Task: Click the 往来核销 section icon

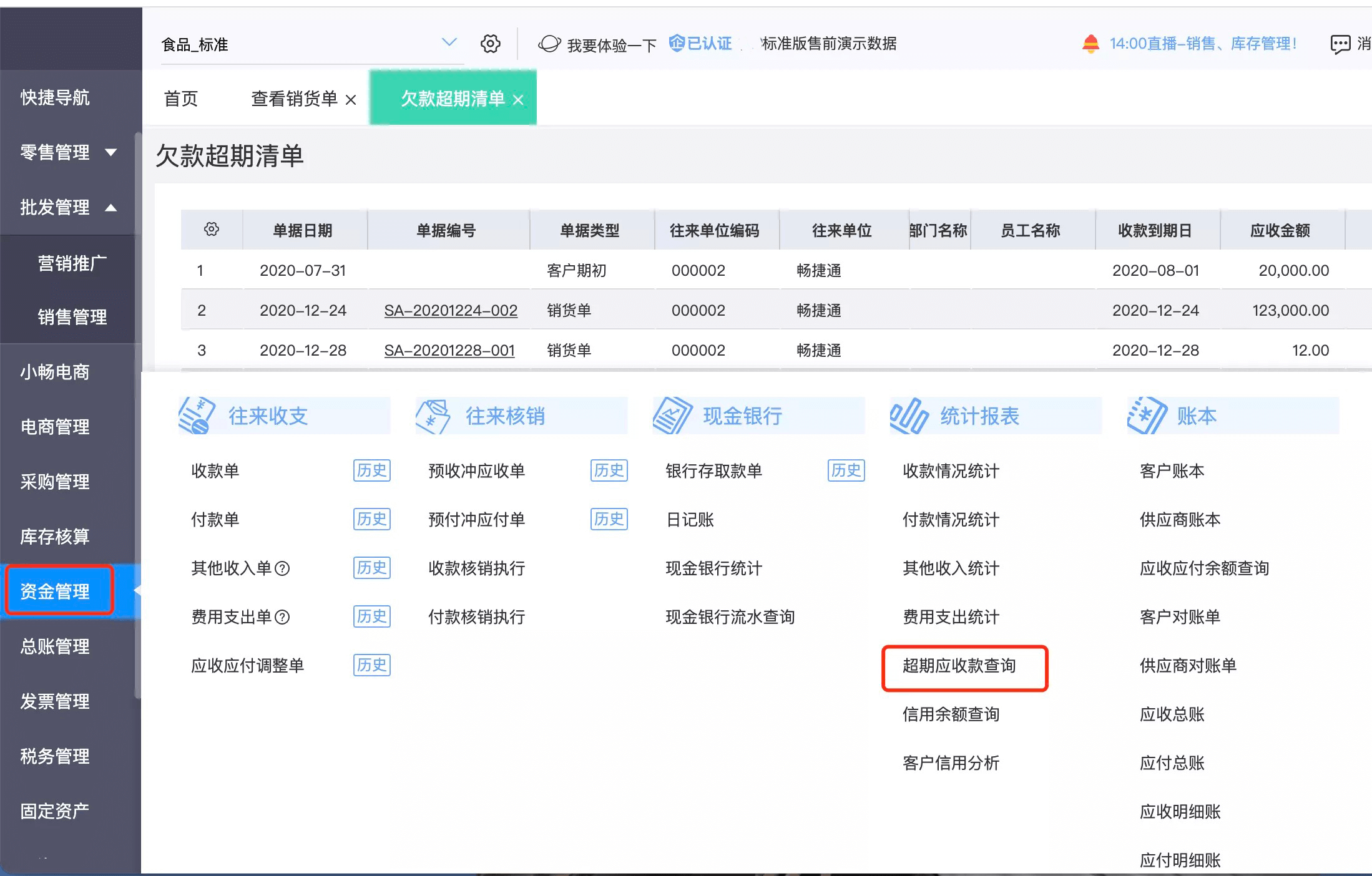Action: click(433, 416)
